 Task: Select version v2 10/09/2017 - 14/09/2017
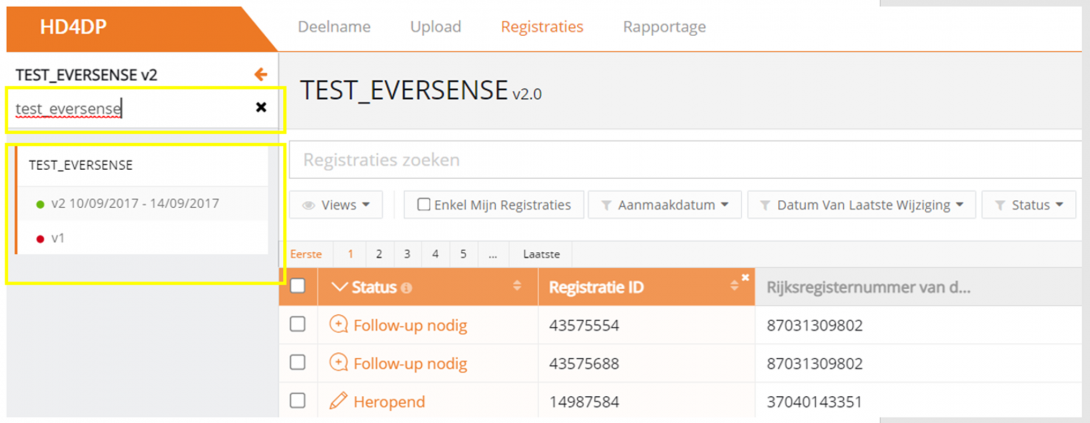[135, 203]
